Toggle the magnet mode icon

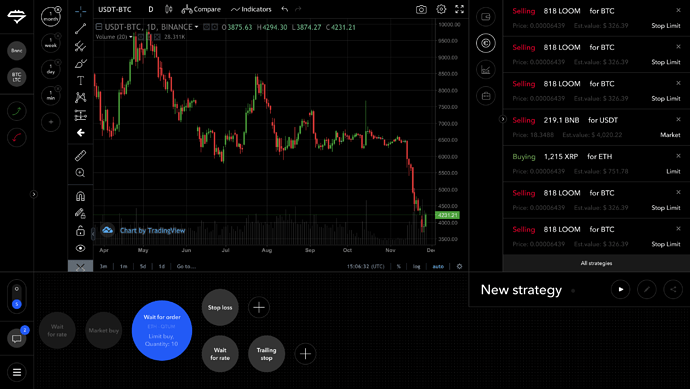81,196
